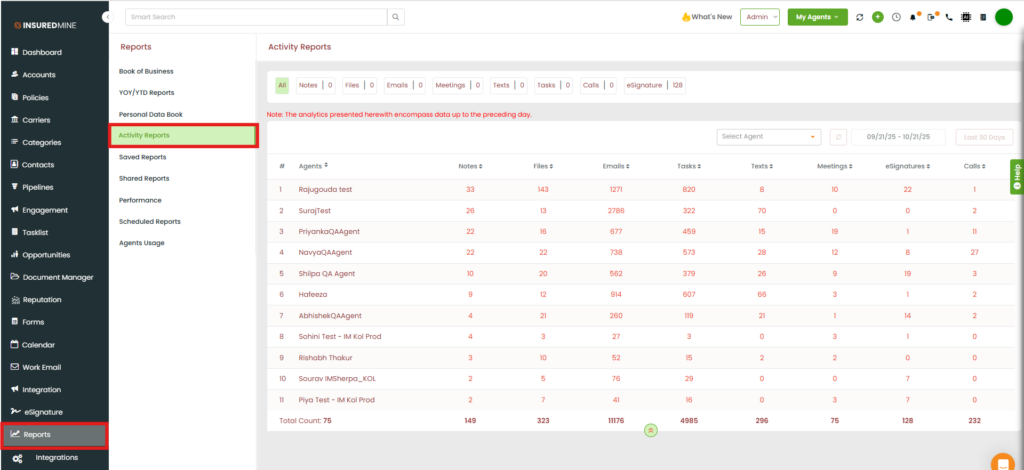
Task: Open Saved Reports in Reports menu
Action: (x=142, y=157)
